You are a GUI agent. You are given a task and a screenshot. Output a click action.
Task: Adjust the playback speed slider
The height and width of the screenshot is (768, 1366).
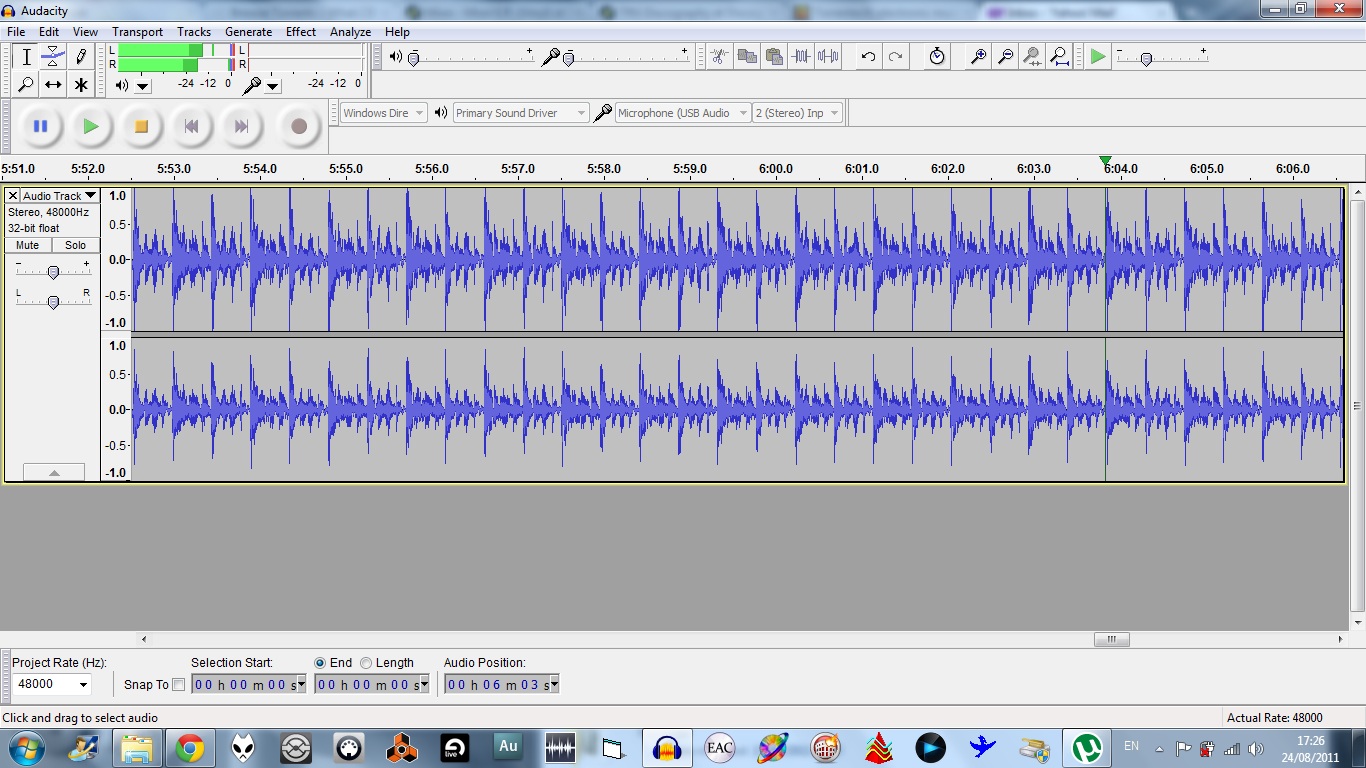(1146, 59)
